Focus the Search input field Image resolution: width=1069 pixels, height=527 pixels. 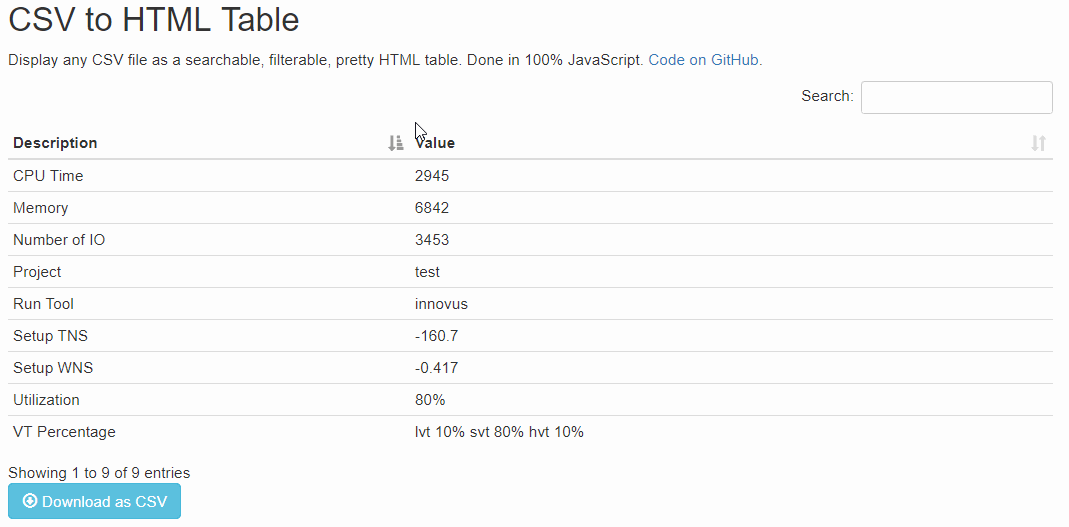[x=956, y=97]
